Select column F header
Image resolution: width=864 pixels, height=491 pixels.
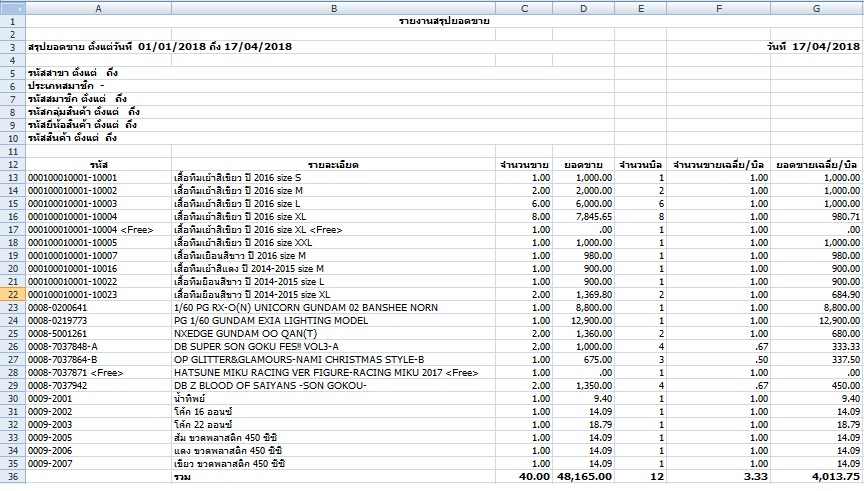(x=719, y=8)
